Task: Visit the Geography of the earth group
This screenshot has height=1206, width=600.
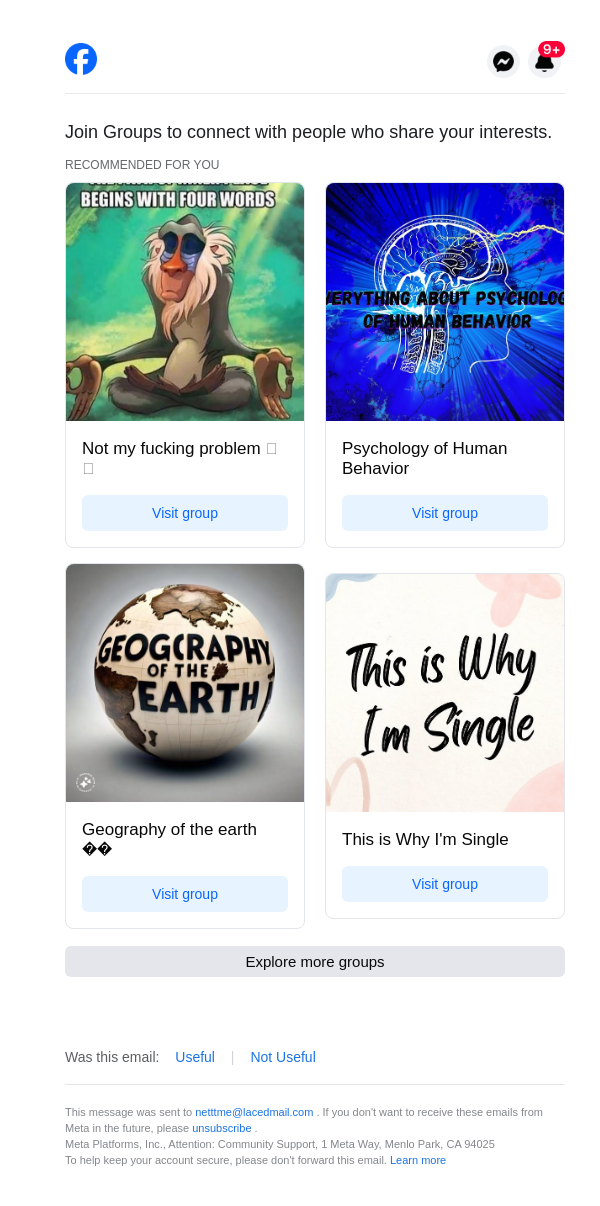Action: (x=185, y=894)
